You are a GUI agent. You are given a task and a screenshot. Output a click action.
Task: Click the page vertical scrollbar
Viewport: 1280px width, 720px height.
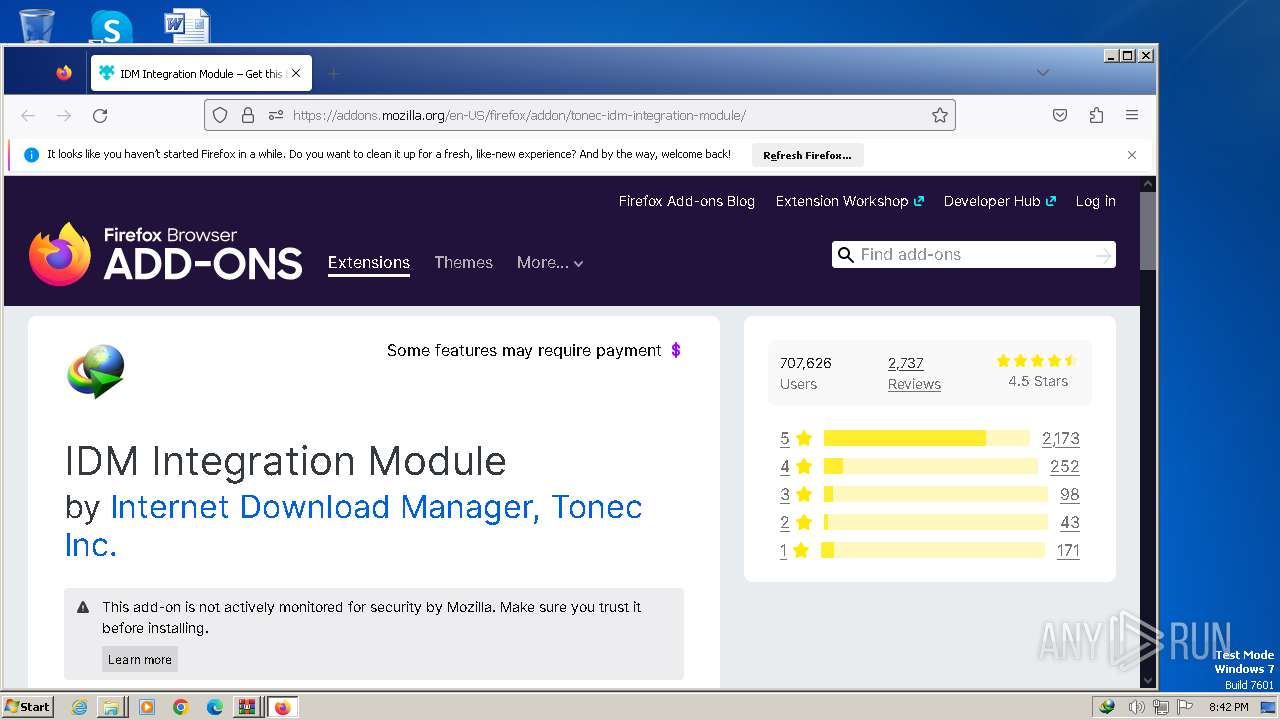(1148, 231)
